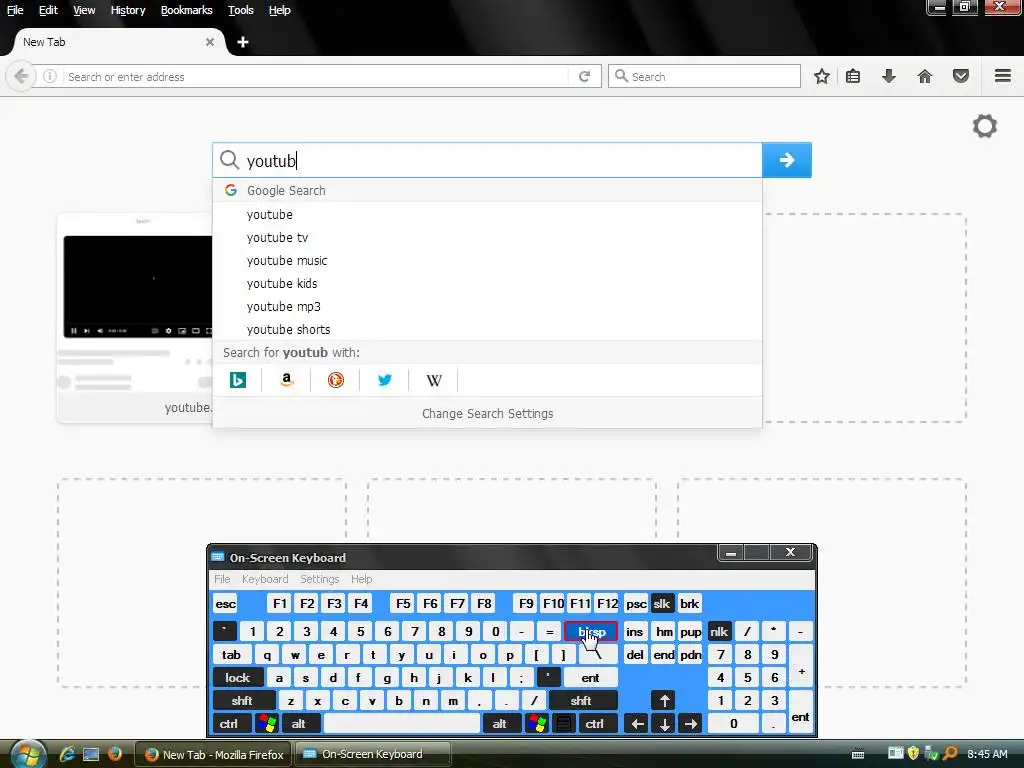
Task: Choose the "youtube tv" suggestion
Action: click(487, 237)
